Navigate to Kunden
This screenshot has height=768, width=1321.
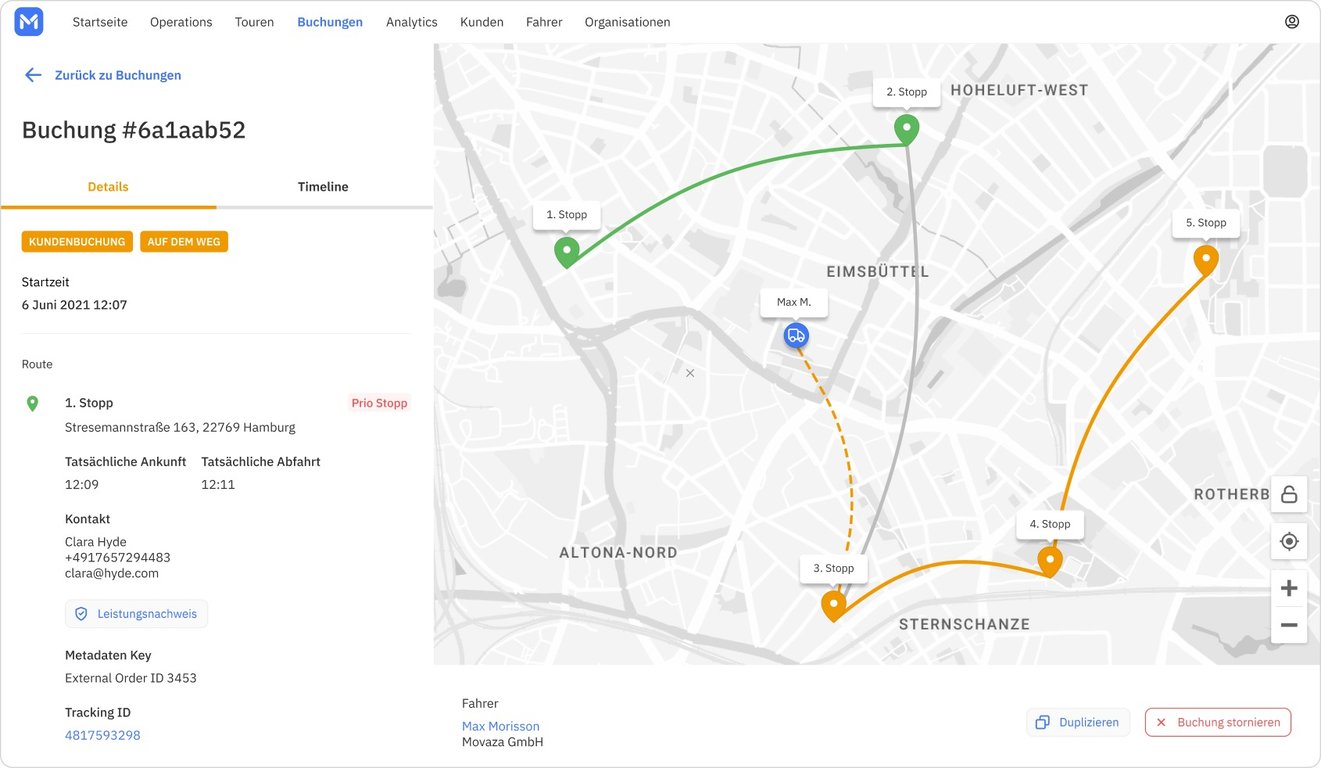[482, 22]
